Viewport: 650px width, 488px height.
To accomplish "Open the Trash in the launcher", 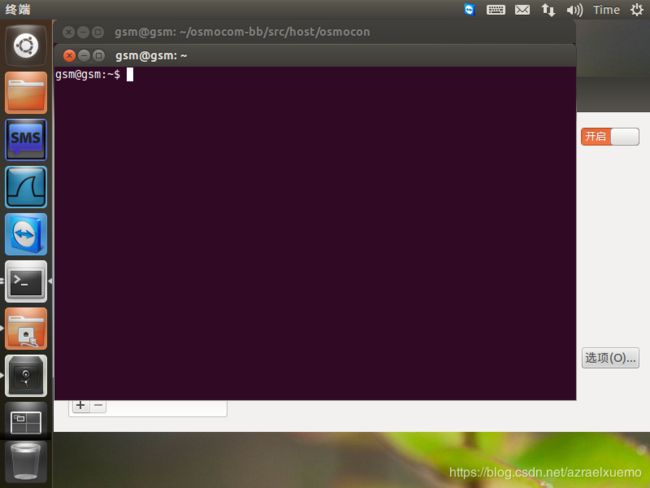I will click(26, 461).
